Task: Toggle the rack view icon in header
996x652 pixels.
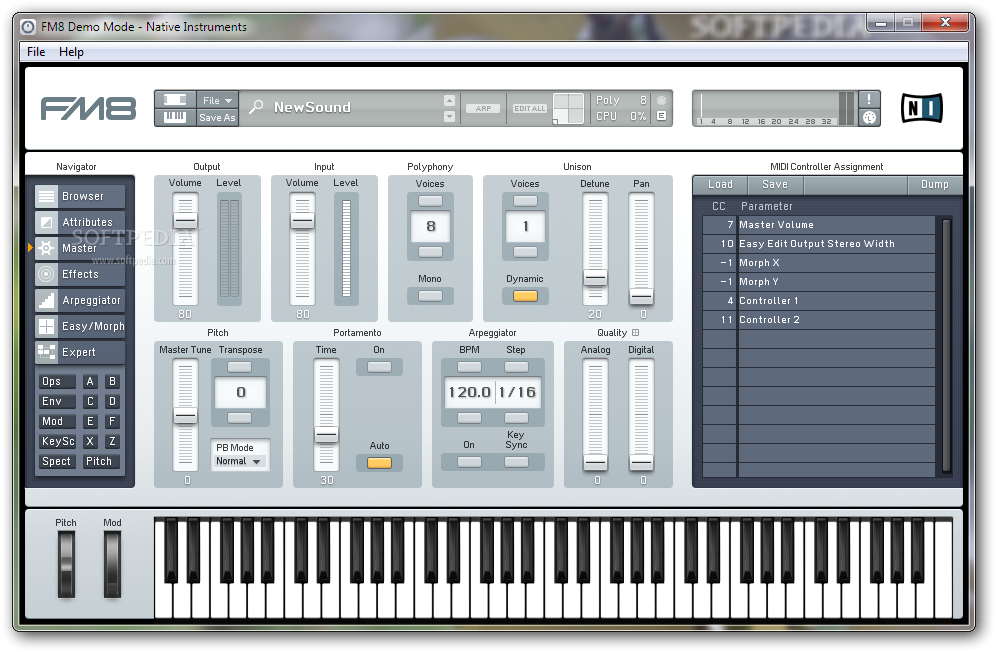Action: [175, 100]
